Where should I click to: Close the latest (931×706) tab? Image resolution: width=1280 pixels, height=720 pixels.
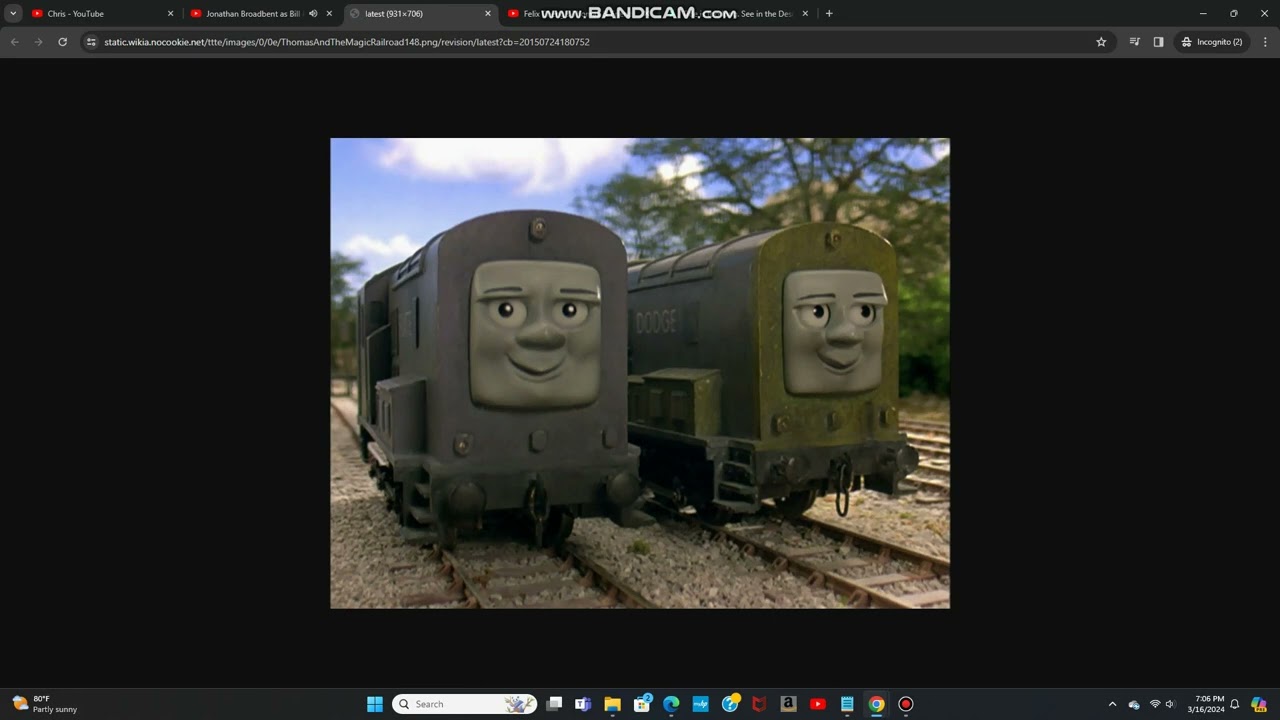(488, 14)
